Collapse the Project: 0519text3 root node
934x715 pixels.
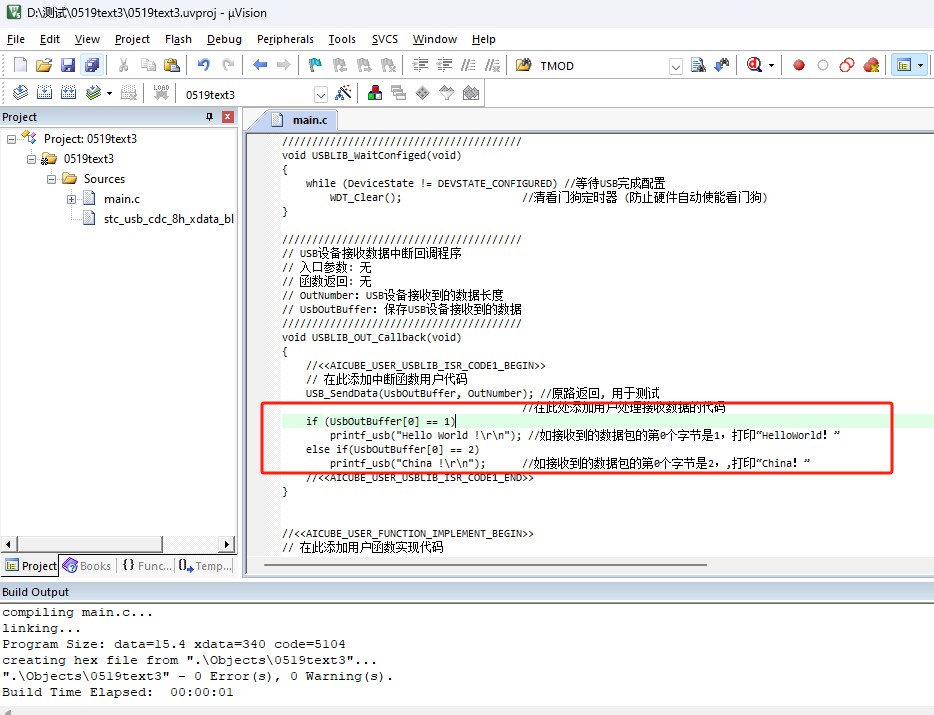[11, 139]
